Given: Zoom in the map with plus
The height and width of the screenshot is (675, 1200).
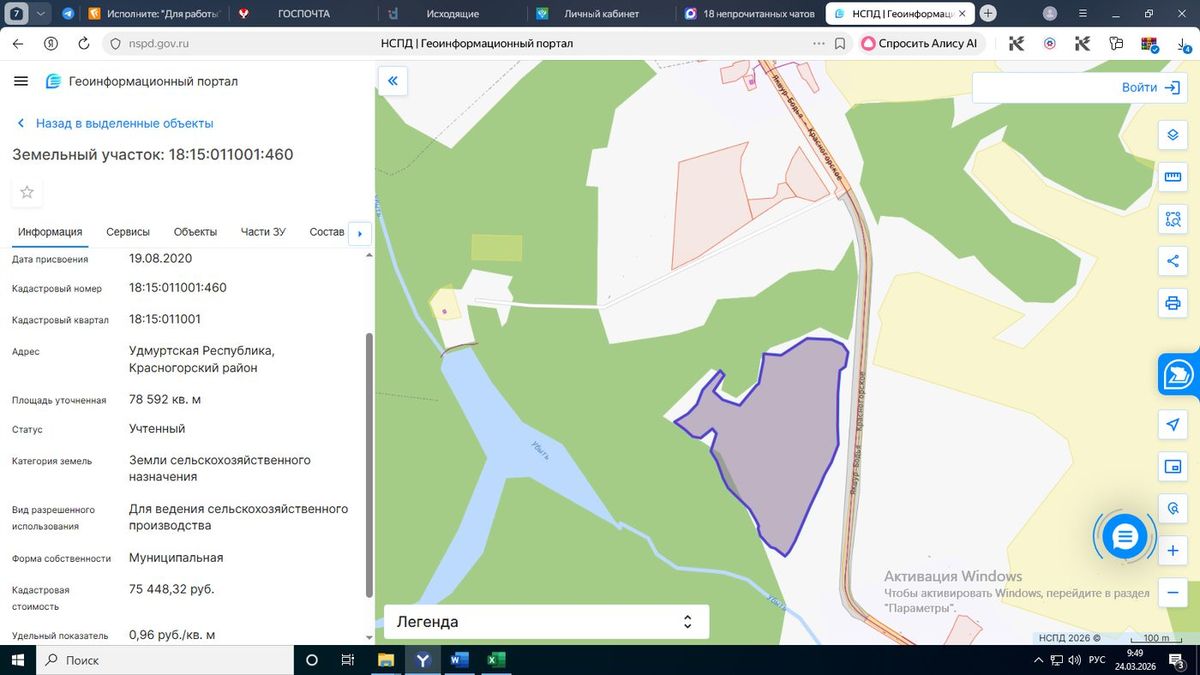Looking at the screenshot, I should point(1173,551).
